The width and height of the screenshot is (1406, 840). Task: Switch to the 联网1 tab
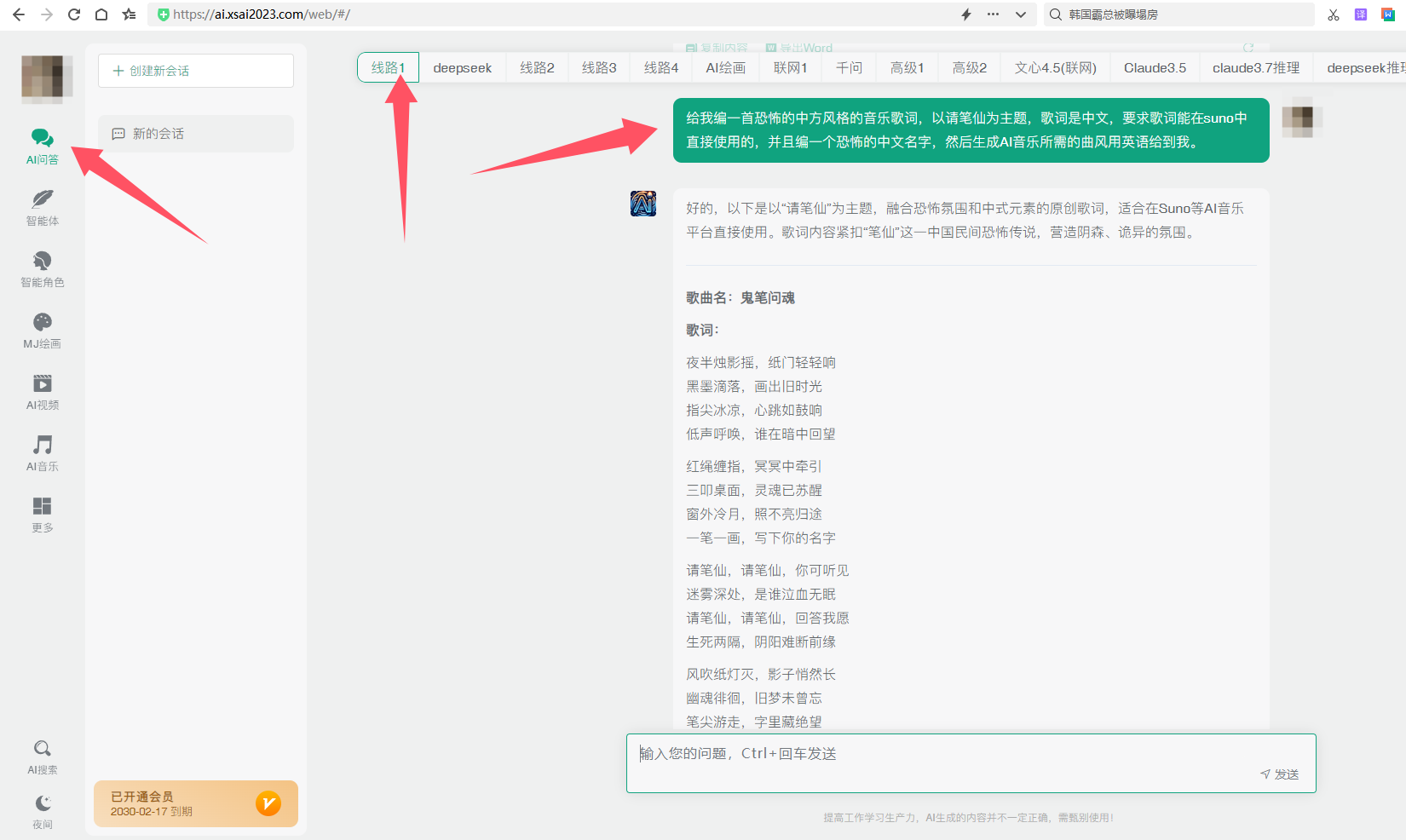point(791,67)
